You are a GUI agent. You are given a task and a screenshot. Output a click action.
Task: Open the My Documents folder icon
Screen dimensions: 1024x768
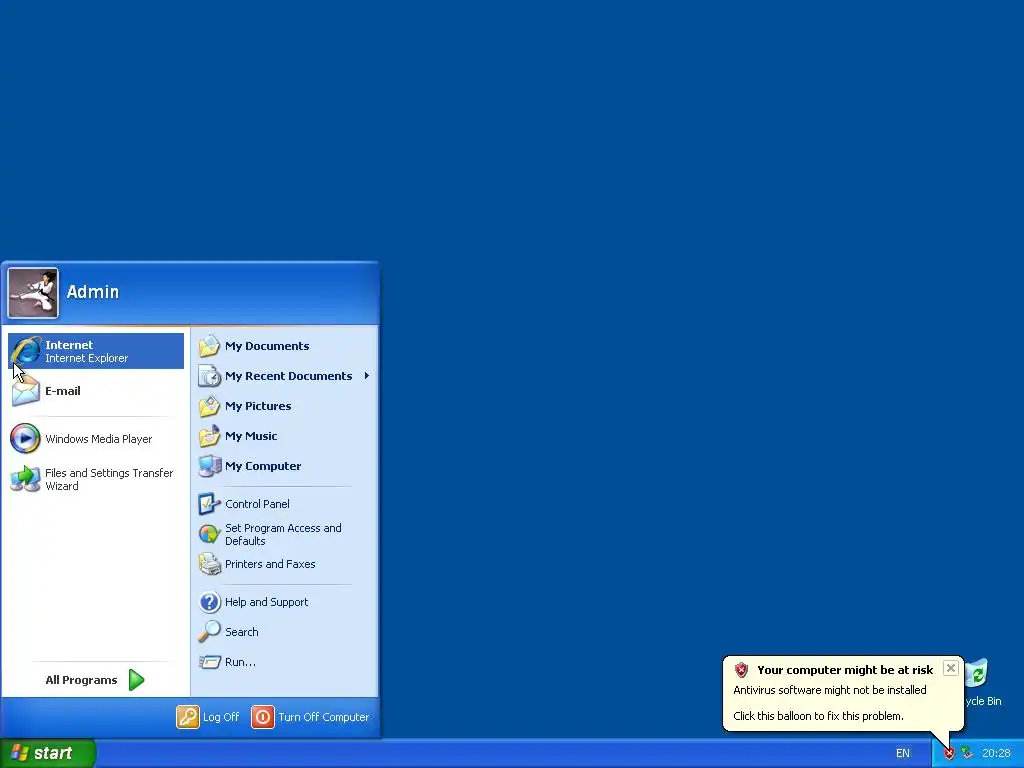pyautogui.click(x=210, y=346)
